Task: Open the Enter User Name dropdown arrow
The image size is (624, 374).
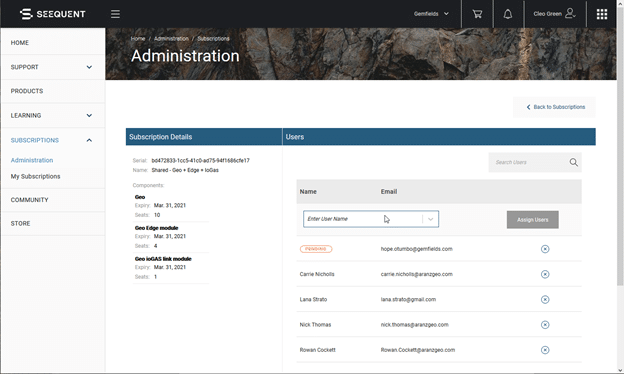Action: point(430,219)
